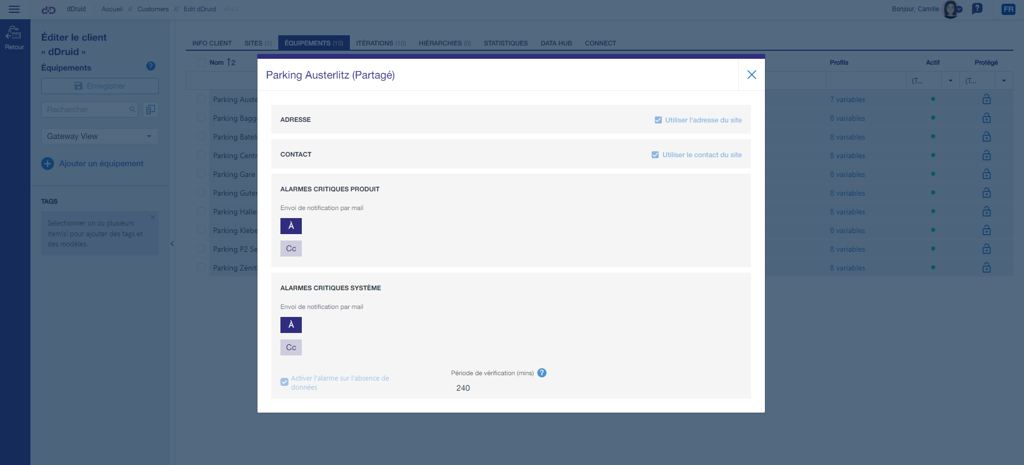
Task: Click the Ajouter un équipement link
Action: click(x=101, y=163)
